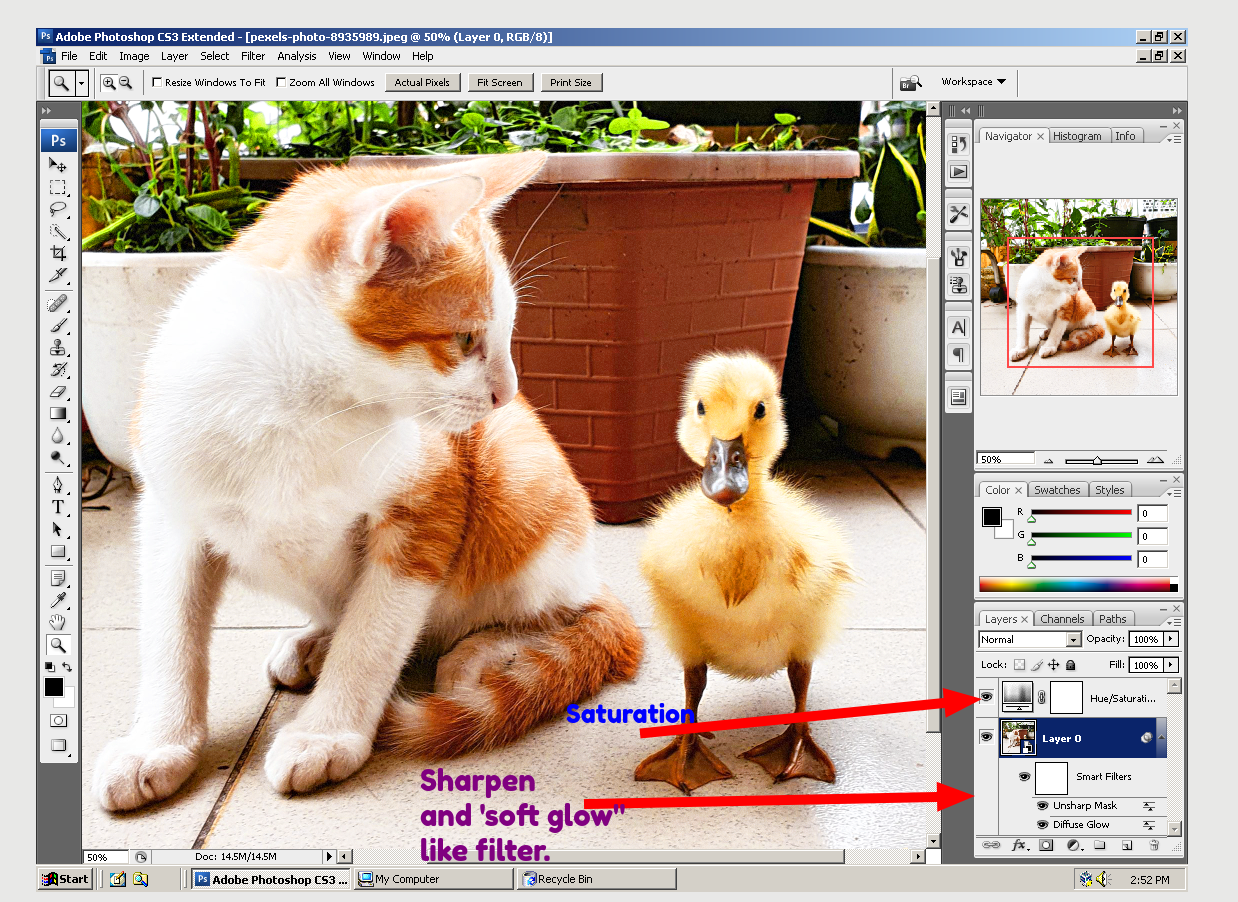Screen dimensions: 1238x902
Task: Open the Zoom tool preset picker arrow
Action: [x=81, y=83]
